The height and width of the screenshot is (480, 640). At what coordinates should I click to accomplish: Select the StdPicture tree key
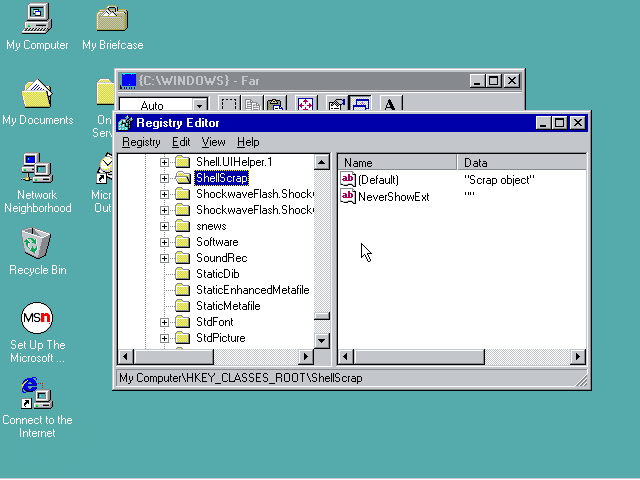(221, 338)
